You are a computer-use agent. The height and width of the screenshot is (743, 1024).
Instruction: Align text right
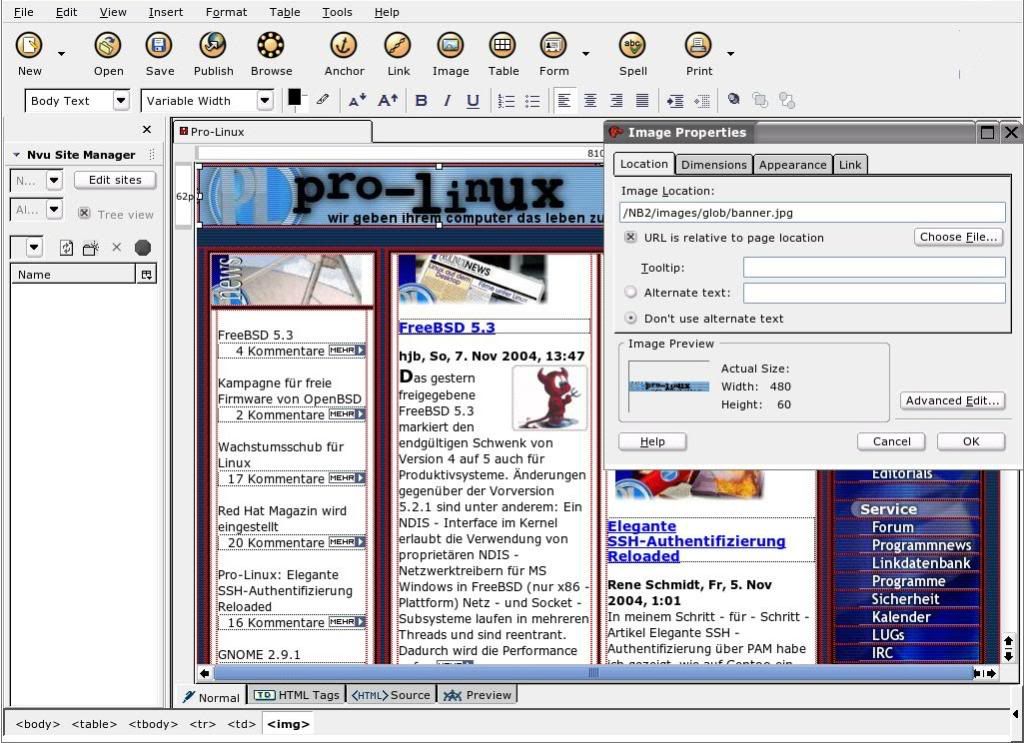pos(616,101)
